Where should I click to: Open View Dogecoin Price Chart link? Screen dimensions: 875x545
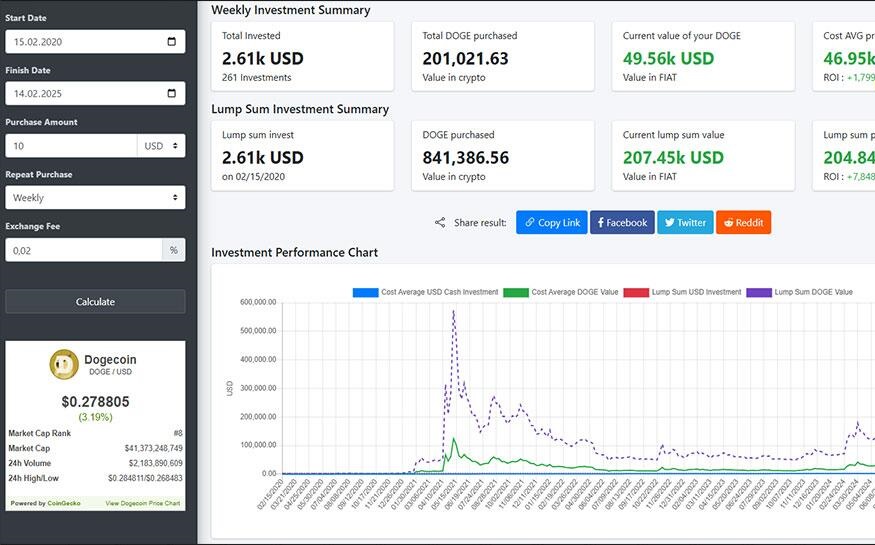(143, 503)
